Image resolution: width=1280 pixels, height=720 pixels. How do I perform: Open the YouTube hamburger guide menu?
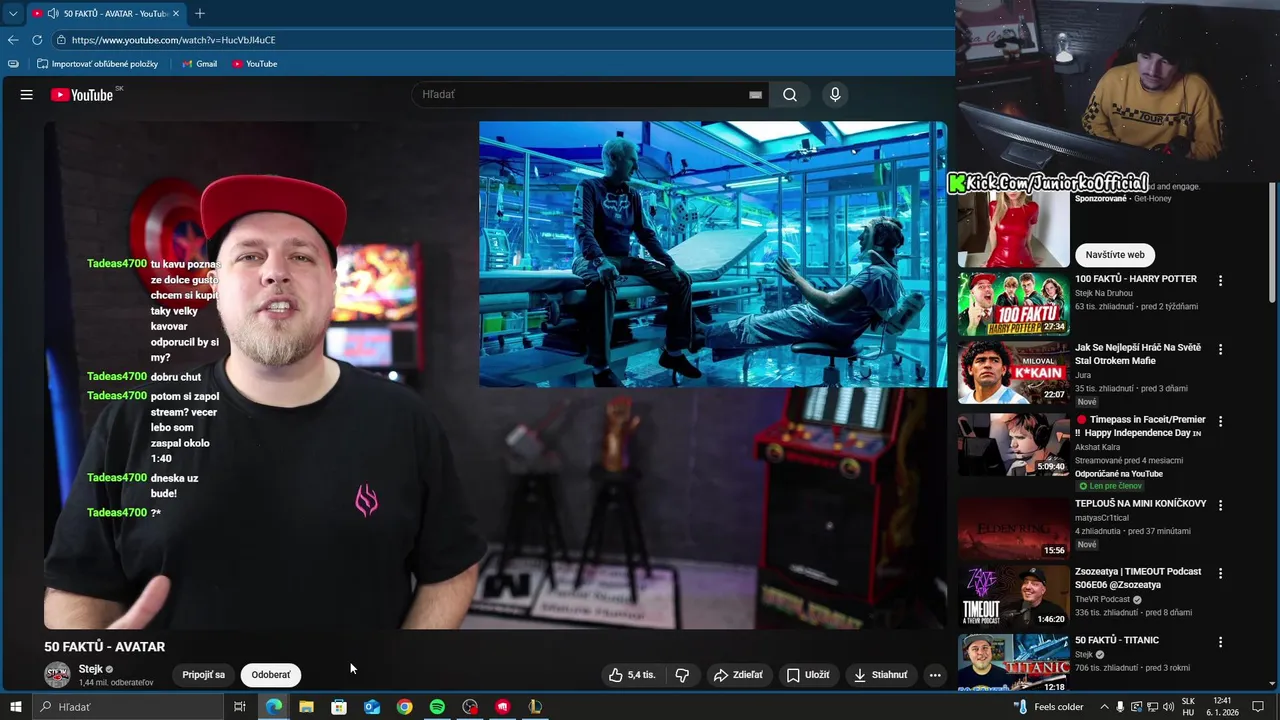click(x=27, y=95)
